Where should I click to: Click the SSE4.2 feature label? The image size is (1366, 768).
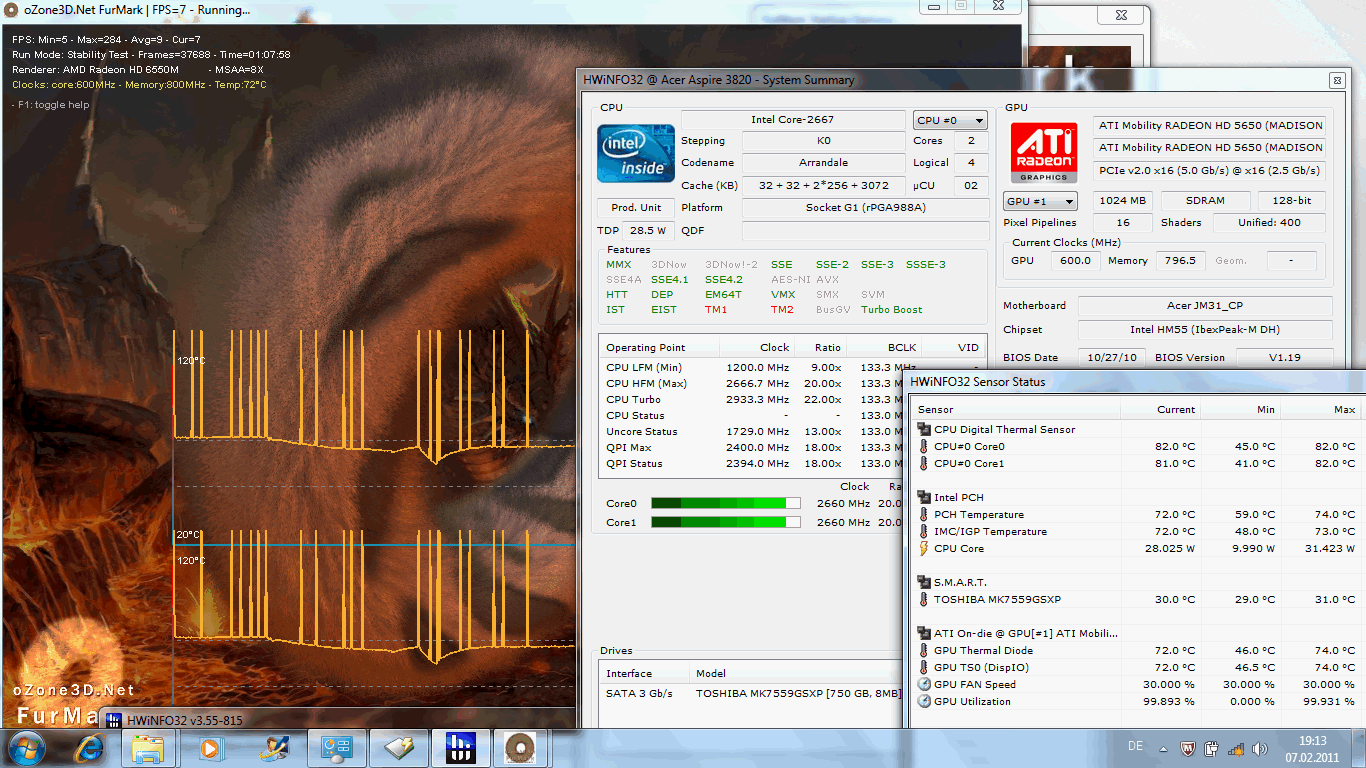(x=724, y=280)
